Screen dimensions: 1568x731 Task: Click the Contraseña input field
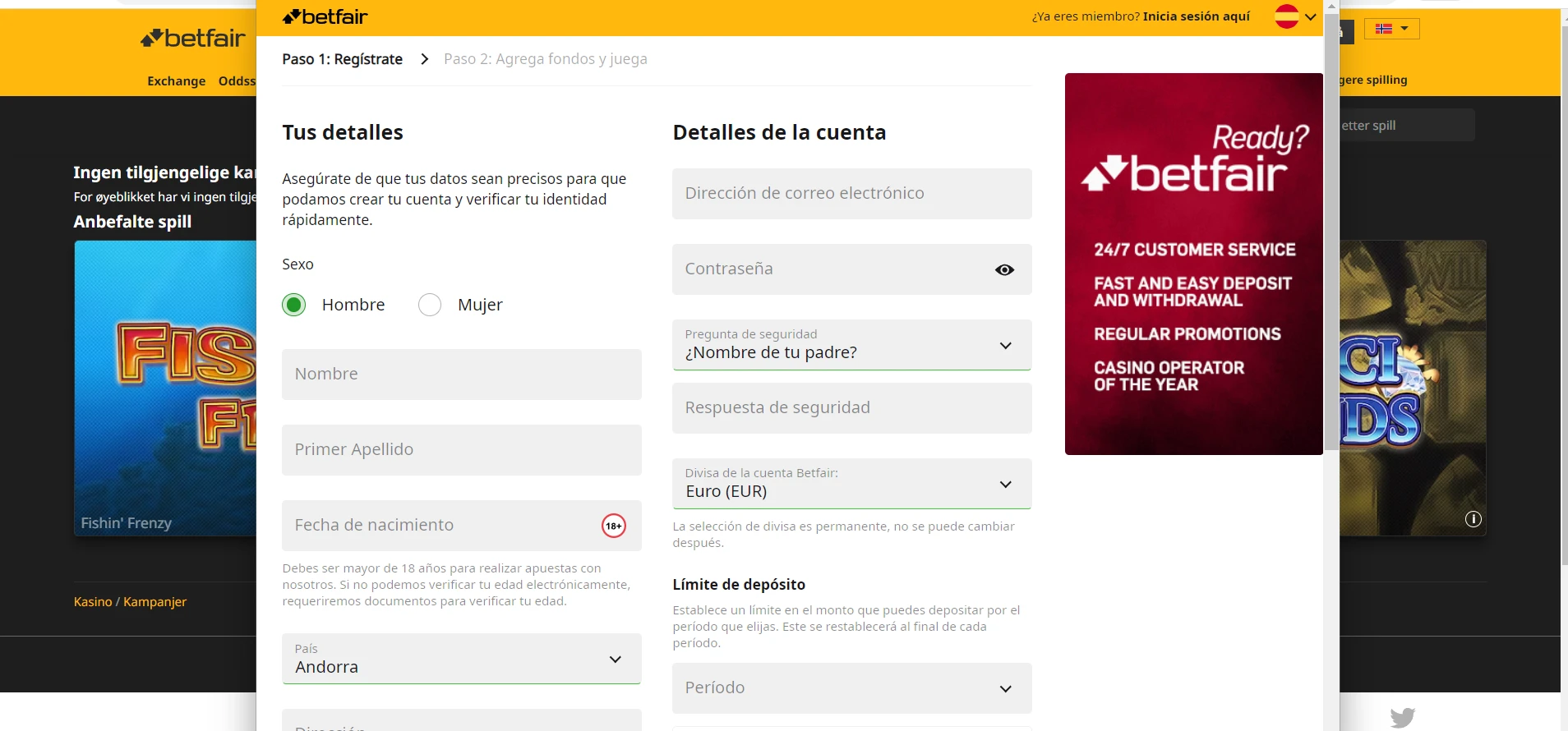[x=851, y=269]
